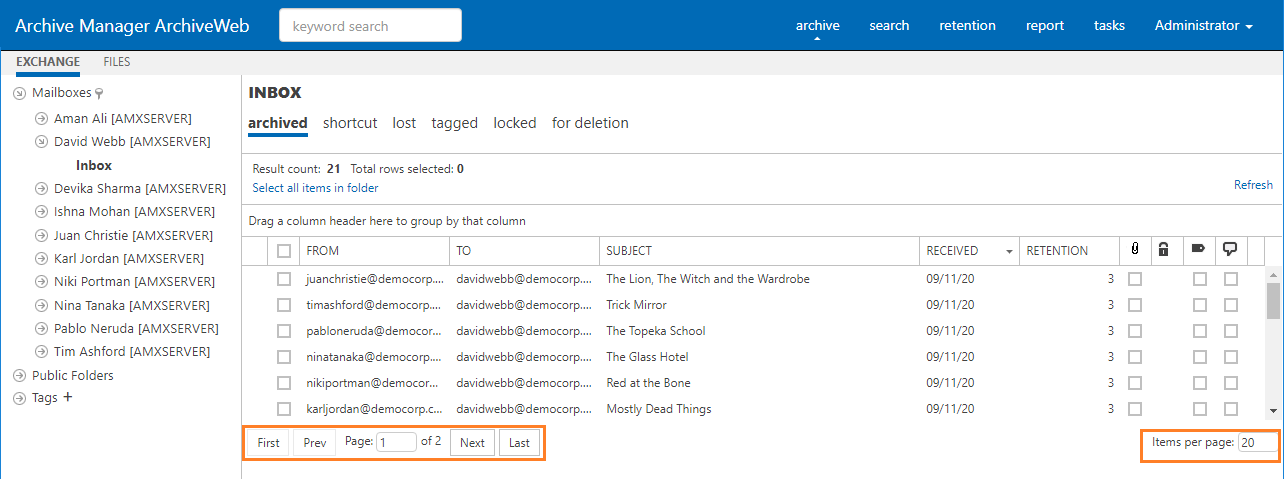Go to the Next page
Screen dimensions: 1284x479
[472, 442]
